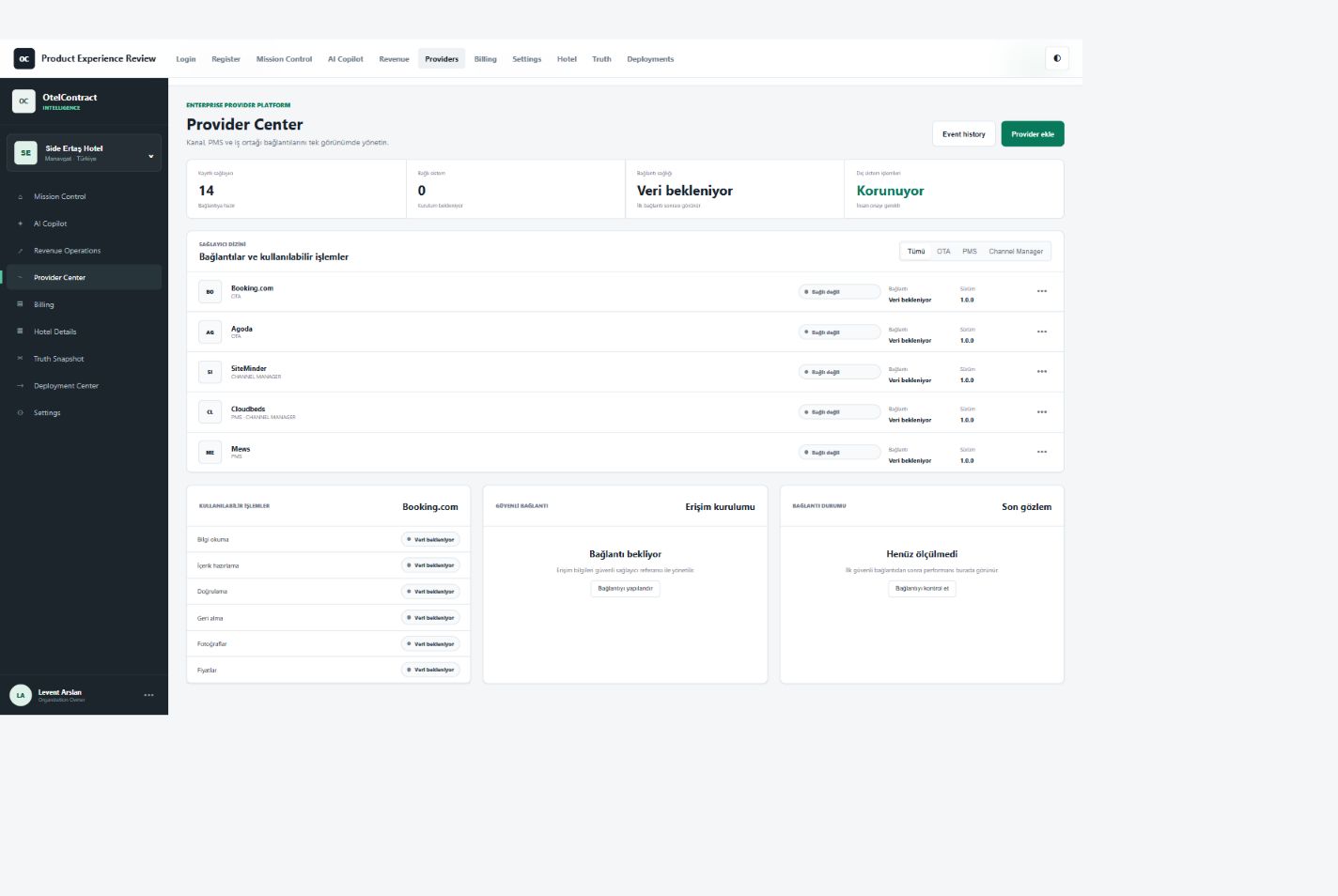The width and height of the screenshot is (1338, 896).
Task: Click the OC logo beside Product Experience Review
Action: [24, 58]
